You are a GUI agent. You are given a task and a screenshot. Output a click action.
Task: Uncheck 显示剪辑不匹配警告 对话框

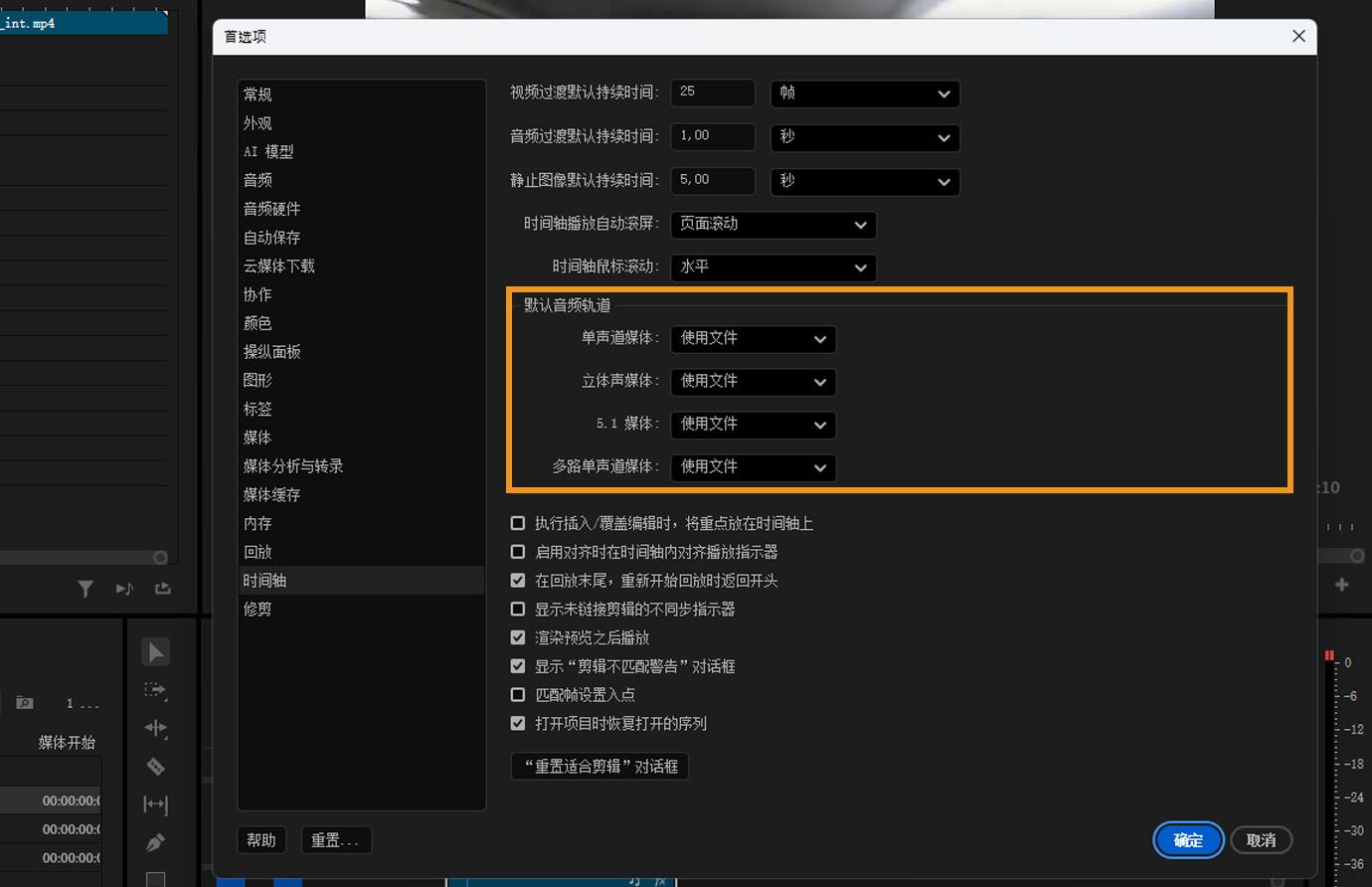517,666
